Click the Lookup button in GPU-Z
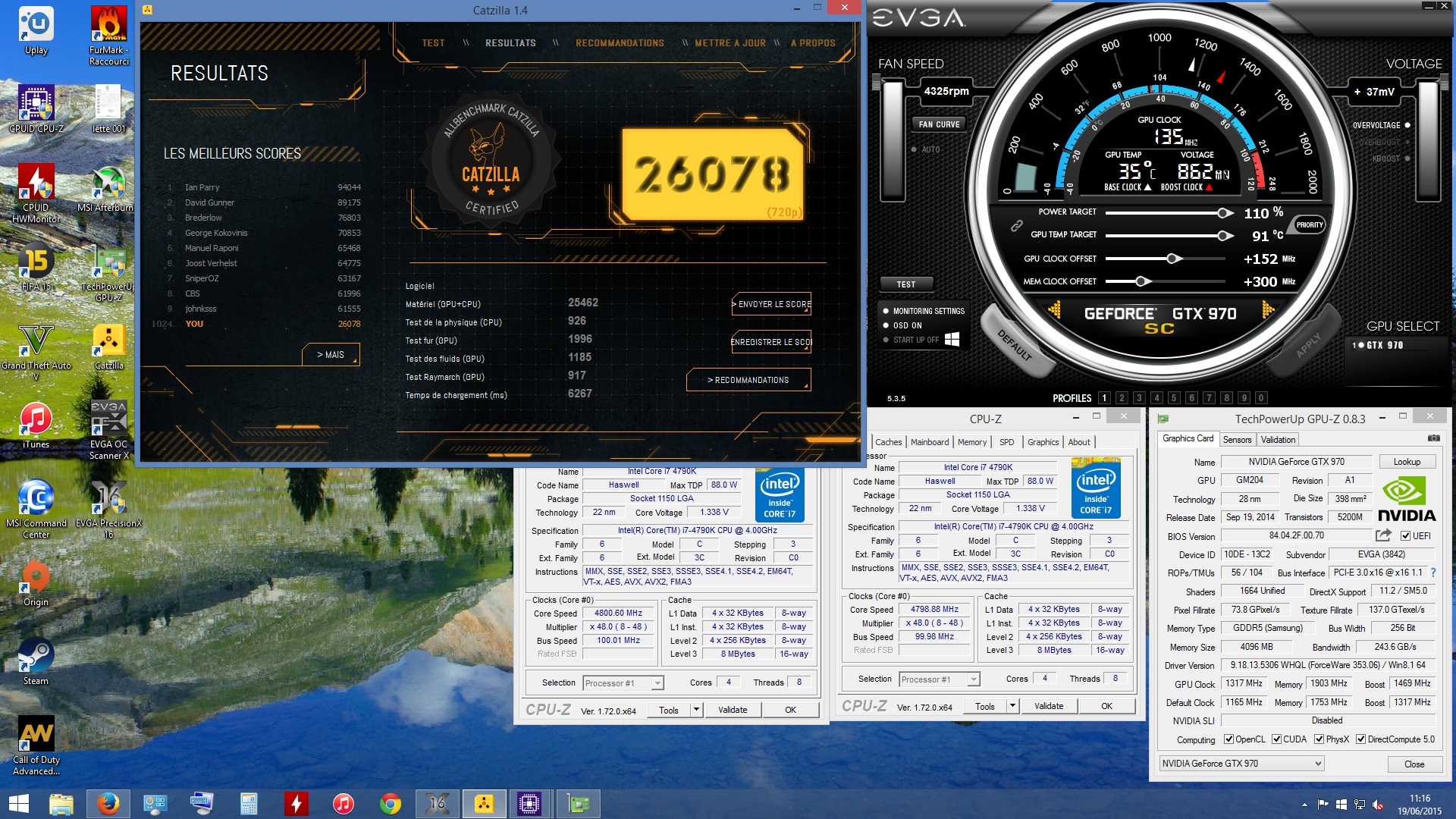Image resolution: width=1456 pixels, height=819 pixels. (x=1407, y=462)
